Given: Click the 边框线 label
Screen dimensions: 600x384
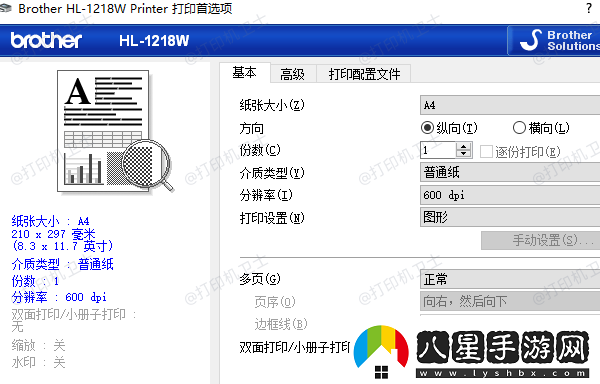Looking at the screenshot, I should (x=281, y=324).
